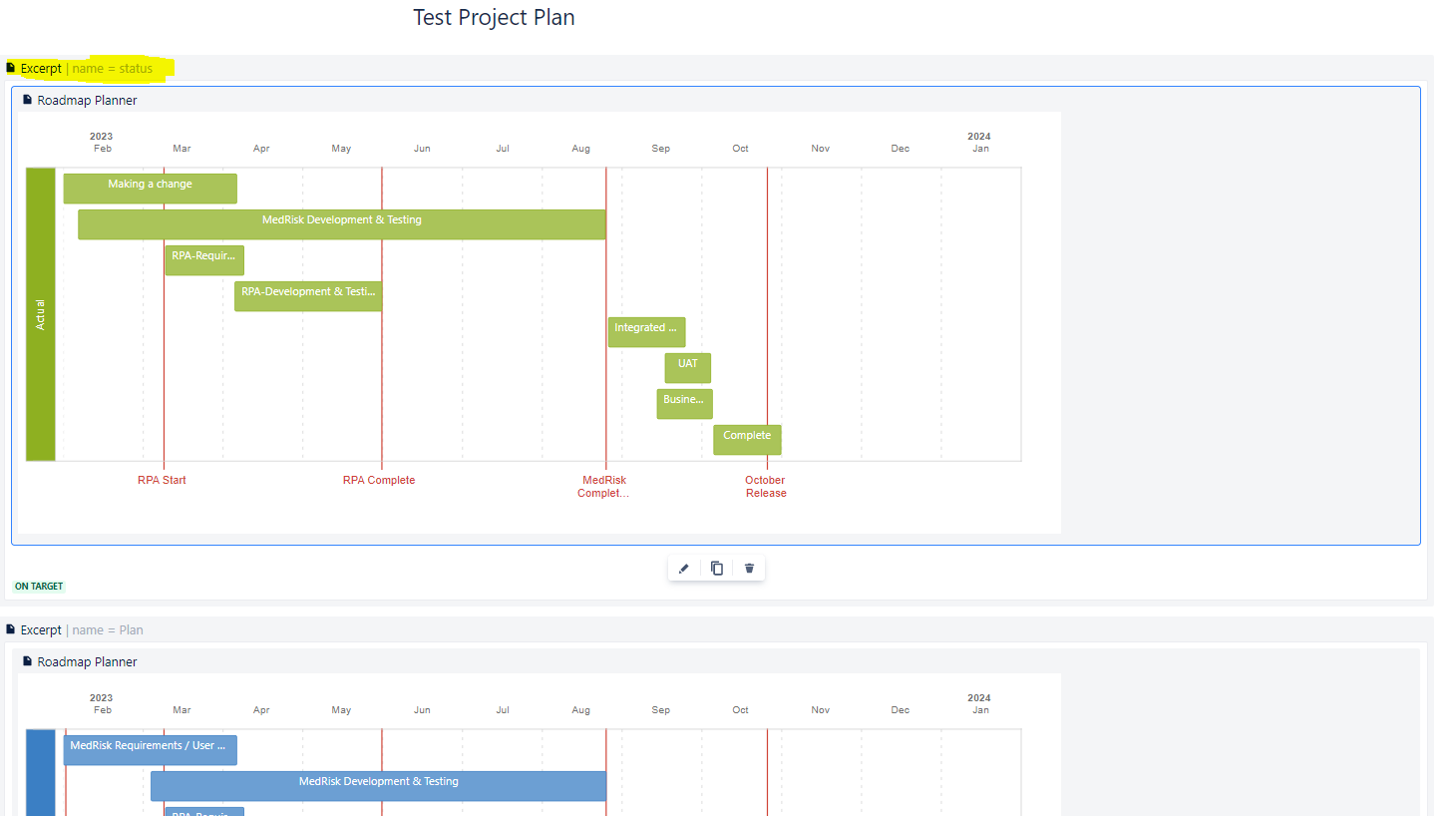The image size is (1456, 816).
Task: Select the blue lane label in Plan roadmap
Action: [x=41, y=773]
